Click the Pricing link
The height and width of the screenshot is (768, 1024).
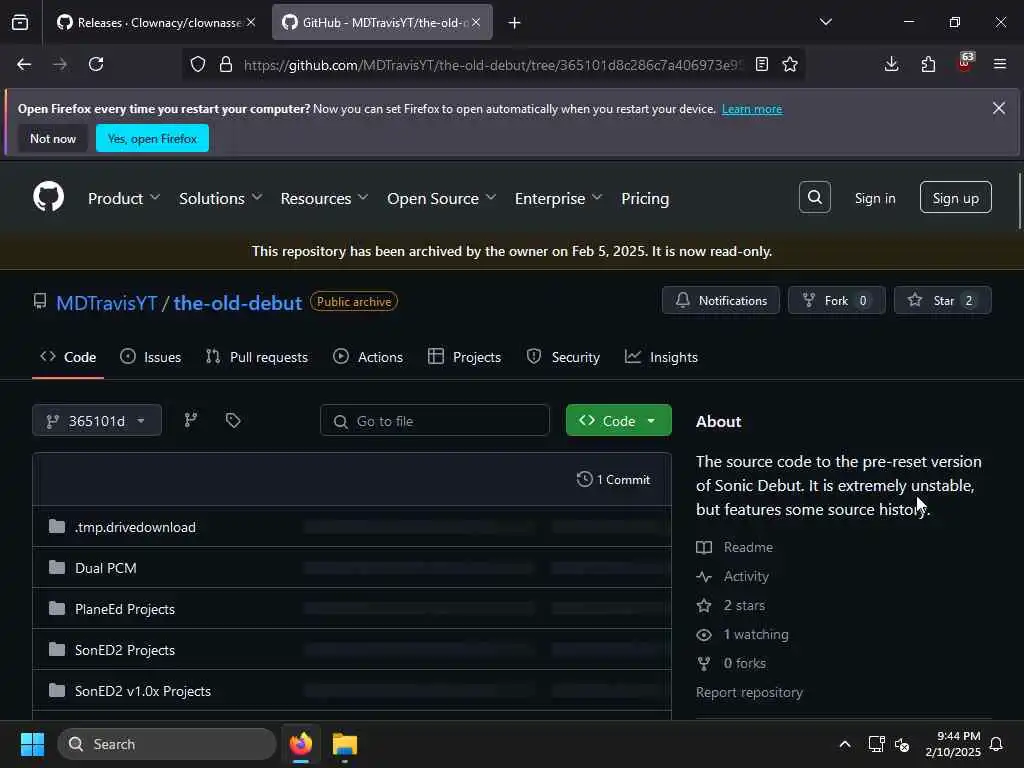[x=645, y=198]
